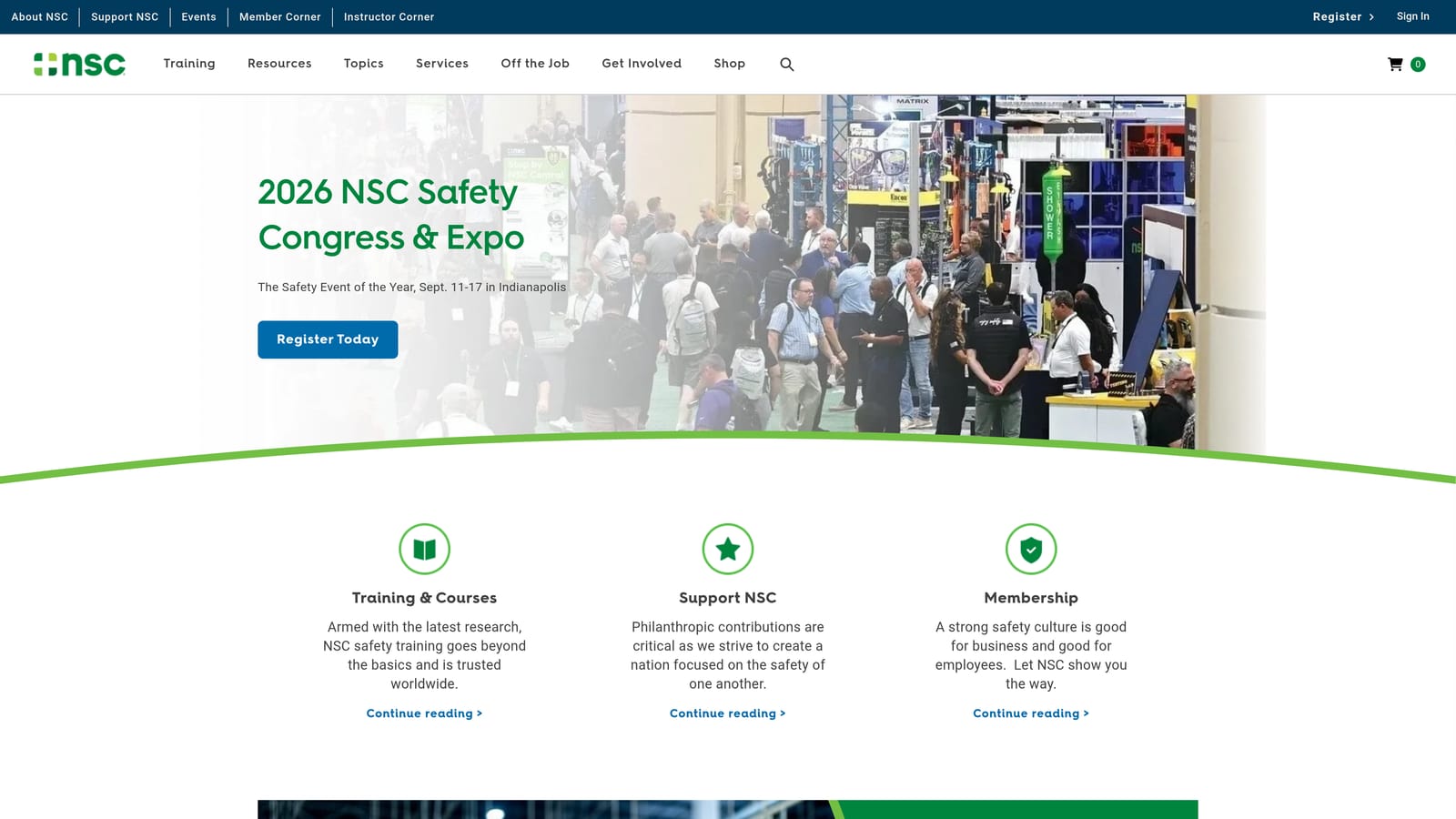Open the Shop menu
Screen dimensions: 1456x819
[x=730, y=63]
